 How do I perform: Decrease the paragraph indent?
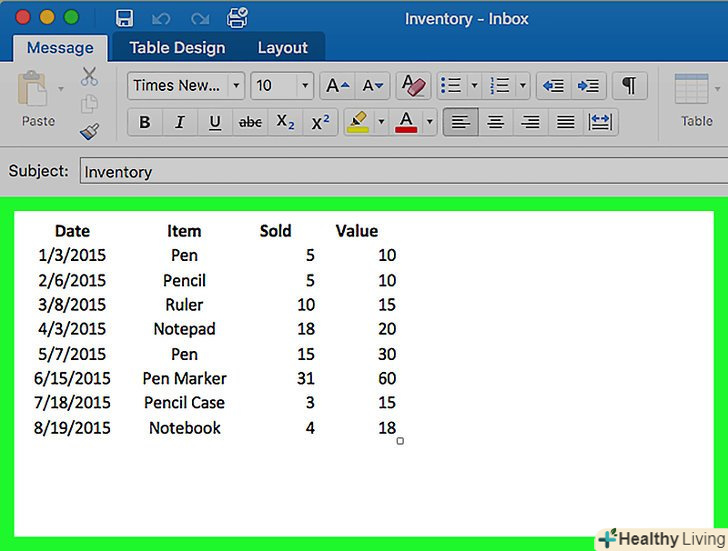[x=553, y=86]
